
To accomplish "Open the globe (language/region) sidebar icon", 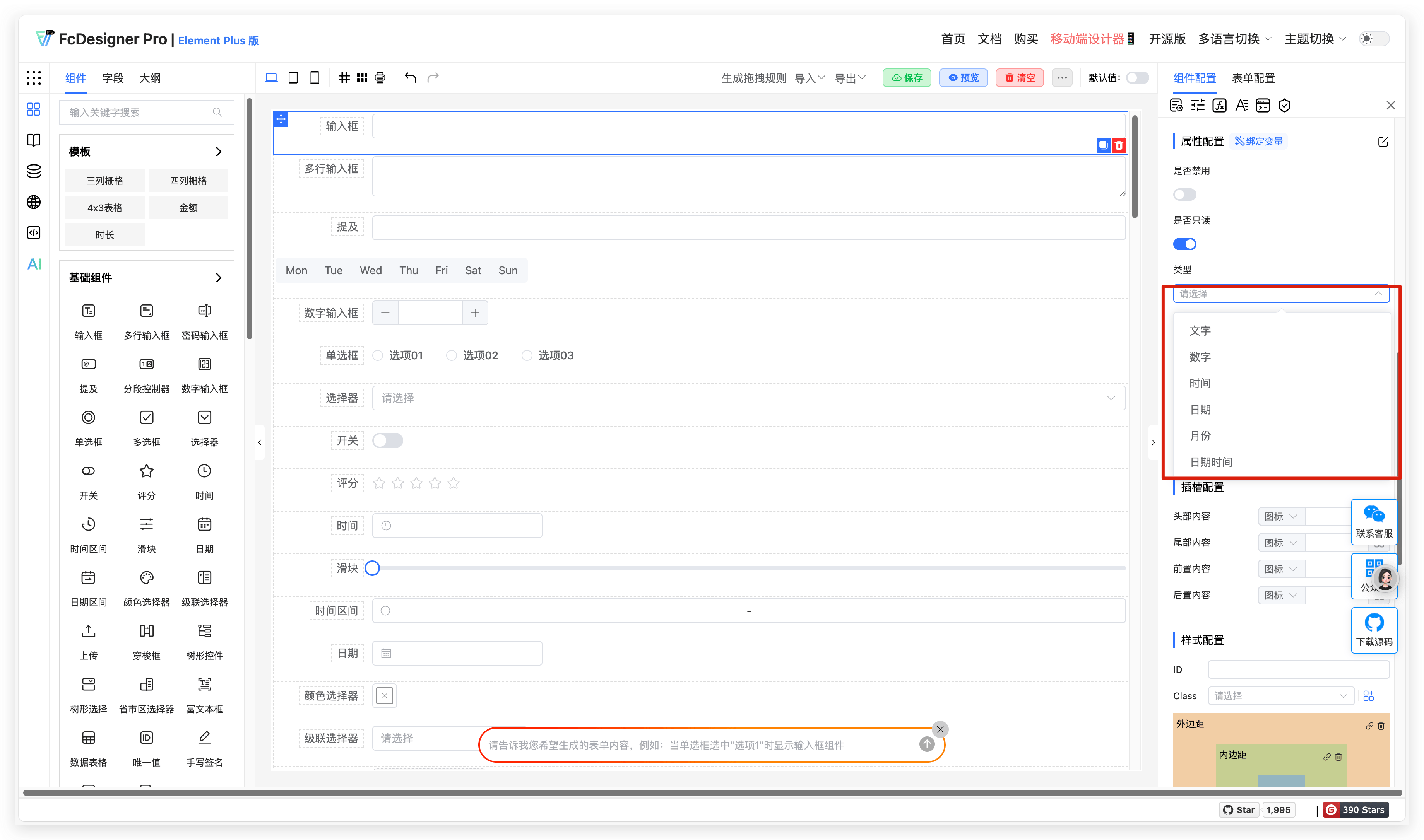I will (34, 201).
